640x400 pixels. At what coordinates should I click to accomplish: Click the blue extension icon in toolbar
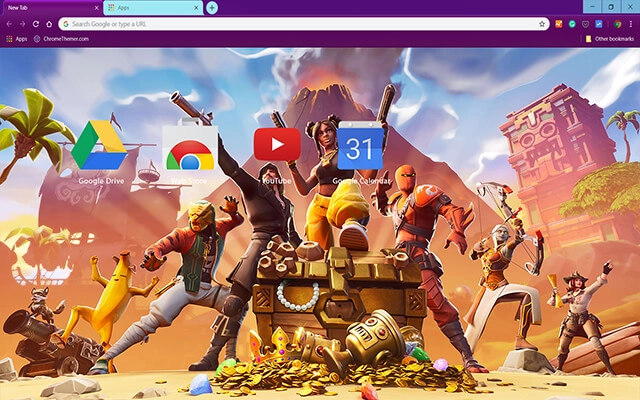click(x=599, y=24)
